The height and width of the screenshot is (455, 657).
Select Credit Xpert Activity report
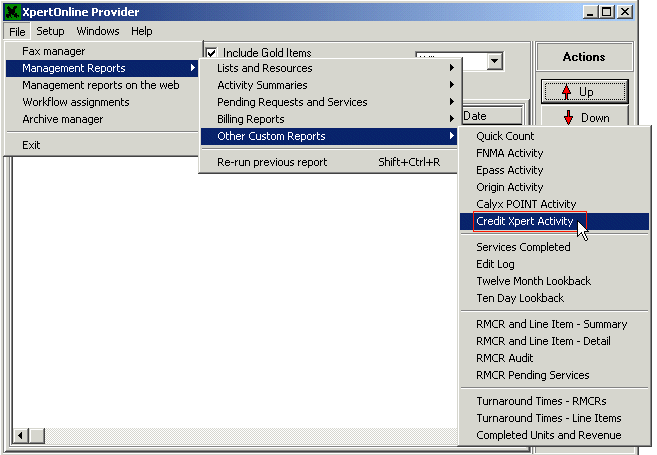[554, 221]
